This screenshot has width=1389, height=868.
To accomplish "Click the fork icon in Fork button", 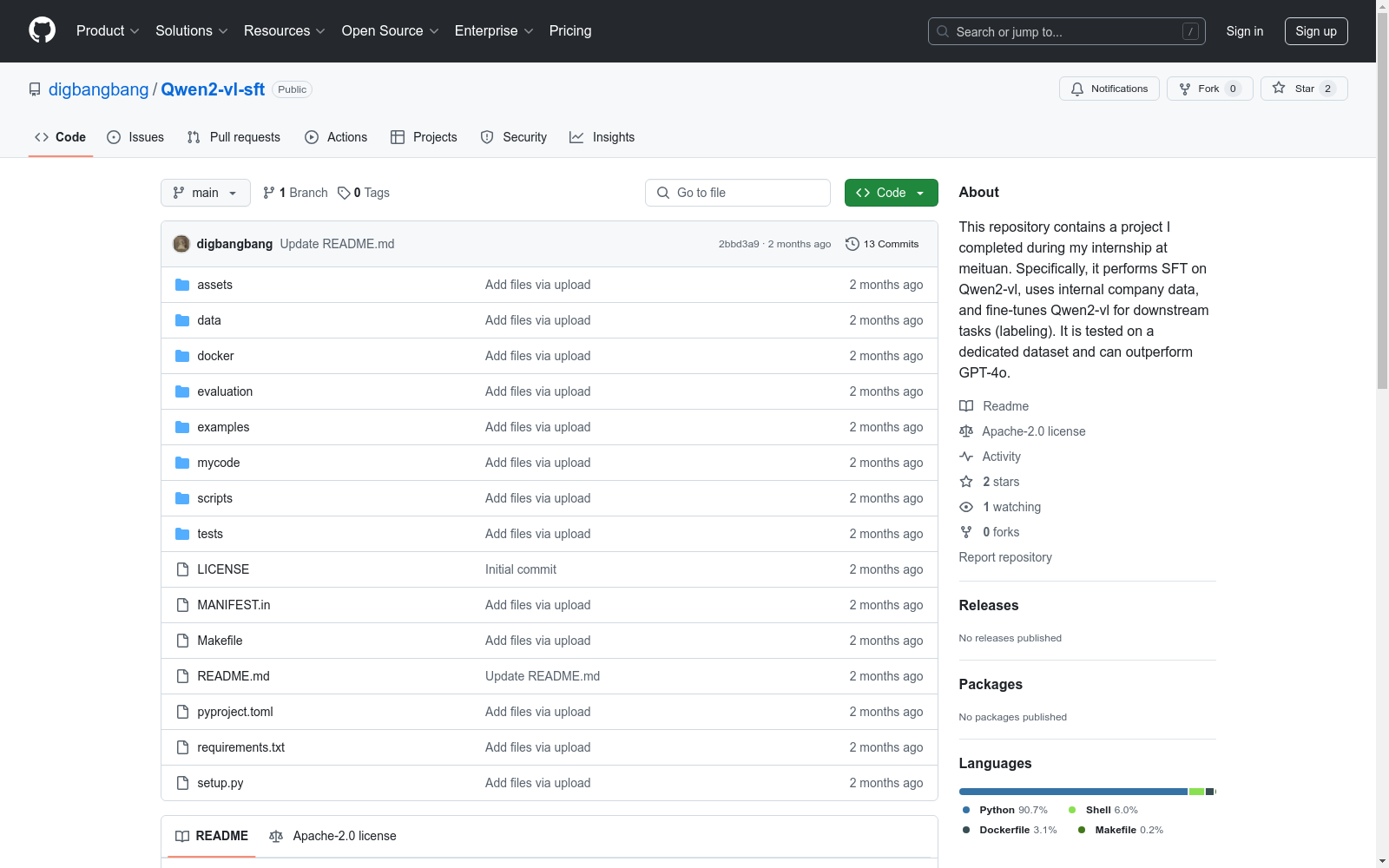I will [1185, 89].
